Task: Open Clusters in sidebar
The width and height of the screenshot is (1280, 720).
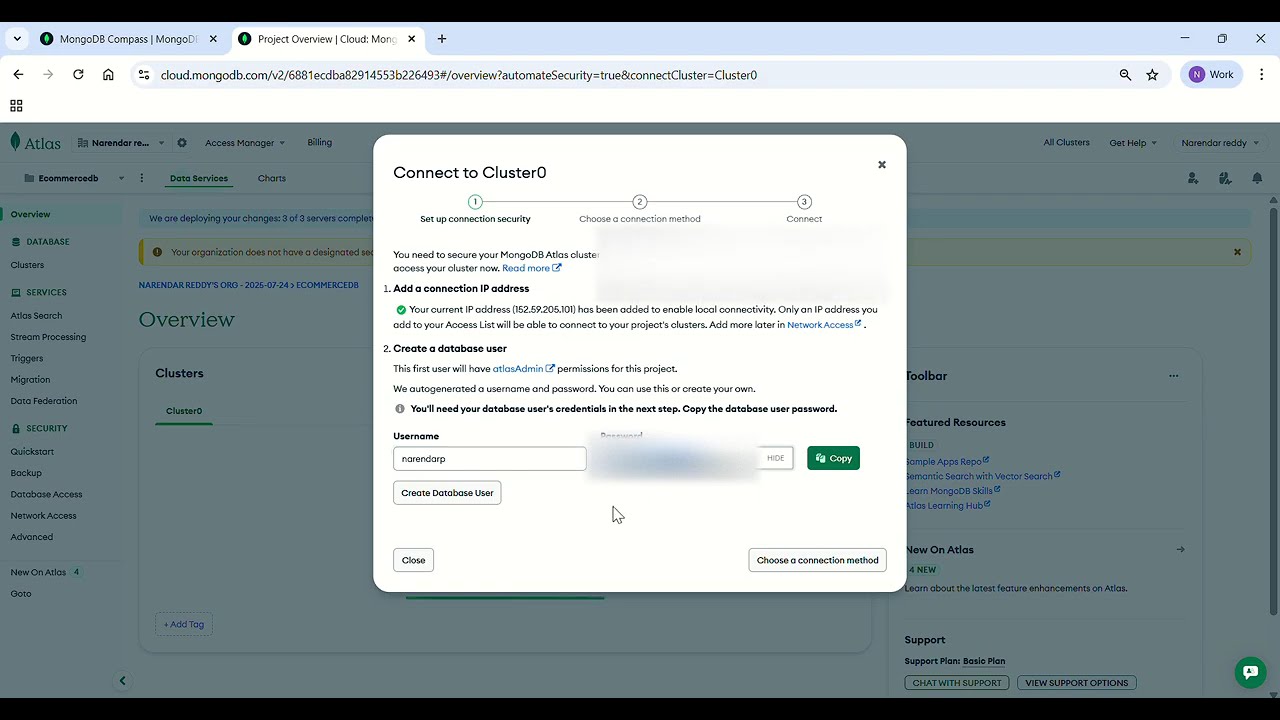Action: (27, 265)
